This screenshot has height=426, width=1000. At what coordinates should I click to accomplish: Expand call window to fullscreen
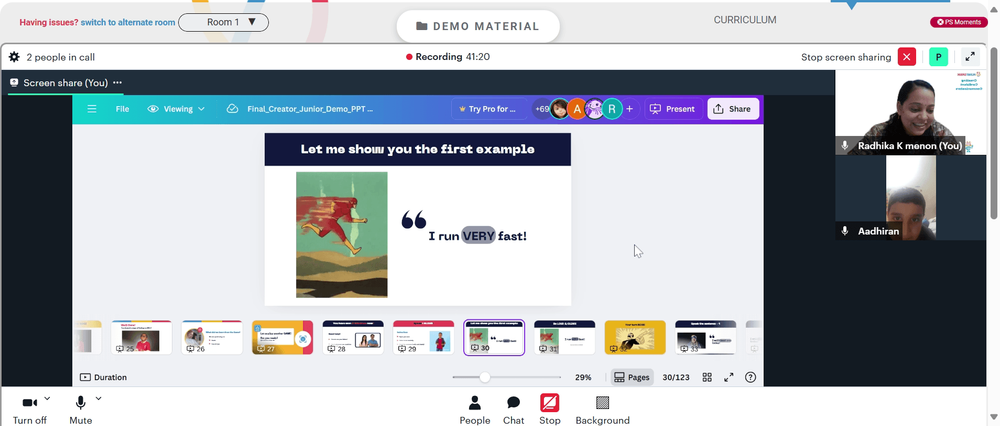[x=970, y=57]
